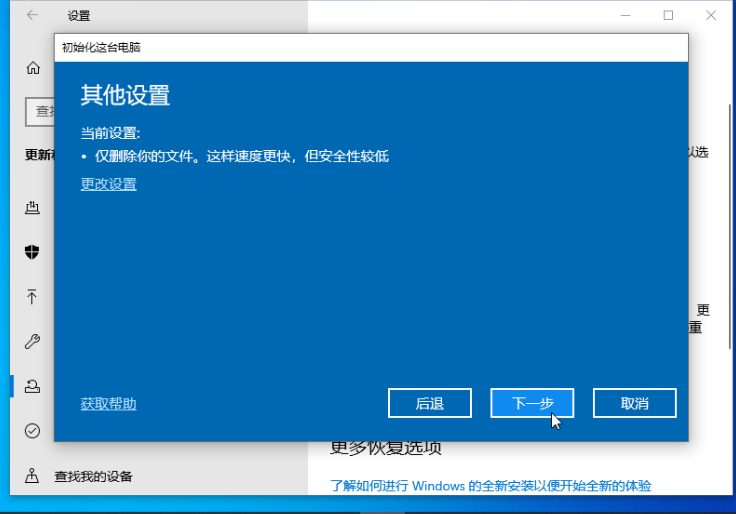
Task: Open the 获取帮助 (Get help) link
Action: click(x=108, y=404)
